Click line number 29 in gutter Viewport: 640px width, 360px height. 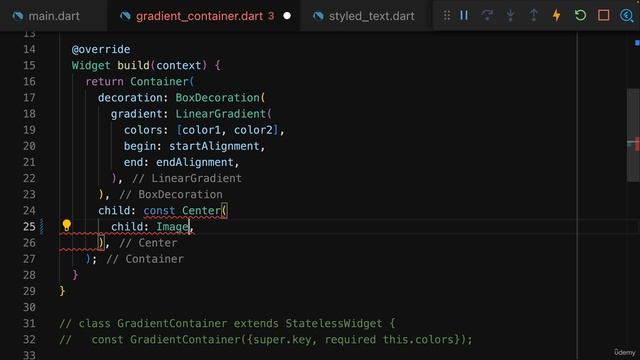(29, 291)
